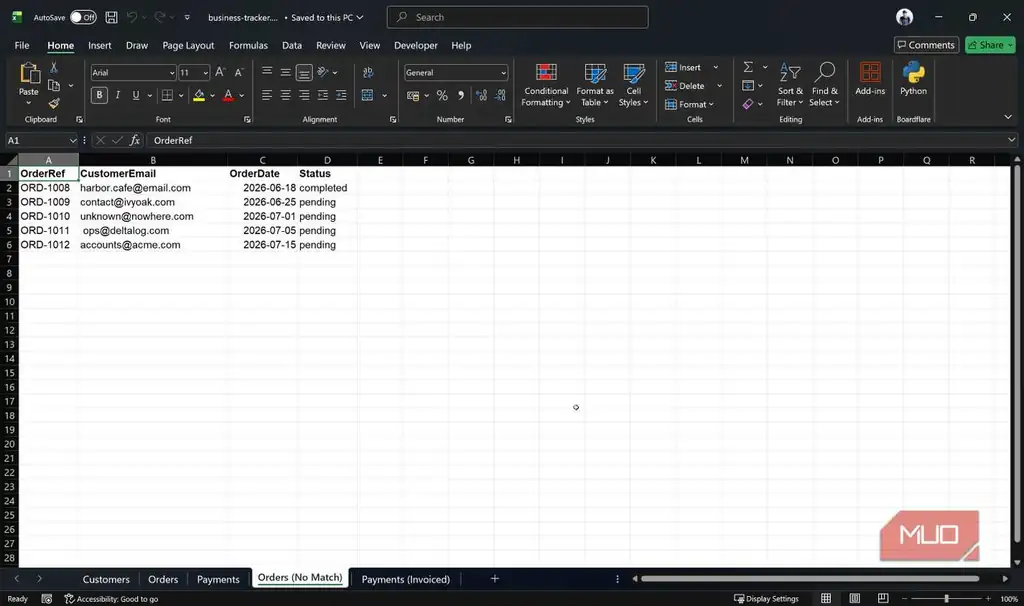This screenshot has height=606, width=1024.
Task: Click the Wrap Text icon
Action: (368, 72)
